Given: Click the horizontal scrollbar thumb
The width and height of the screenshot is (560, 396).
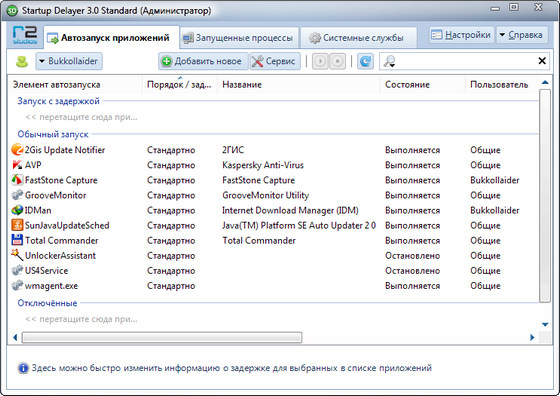Looking at the screenshot, I should pos(162,337).
